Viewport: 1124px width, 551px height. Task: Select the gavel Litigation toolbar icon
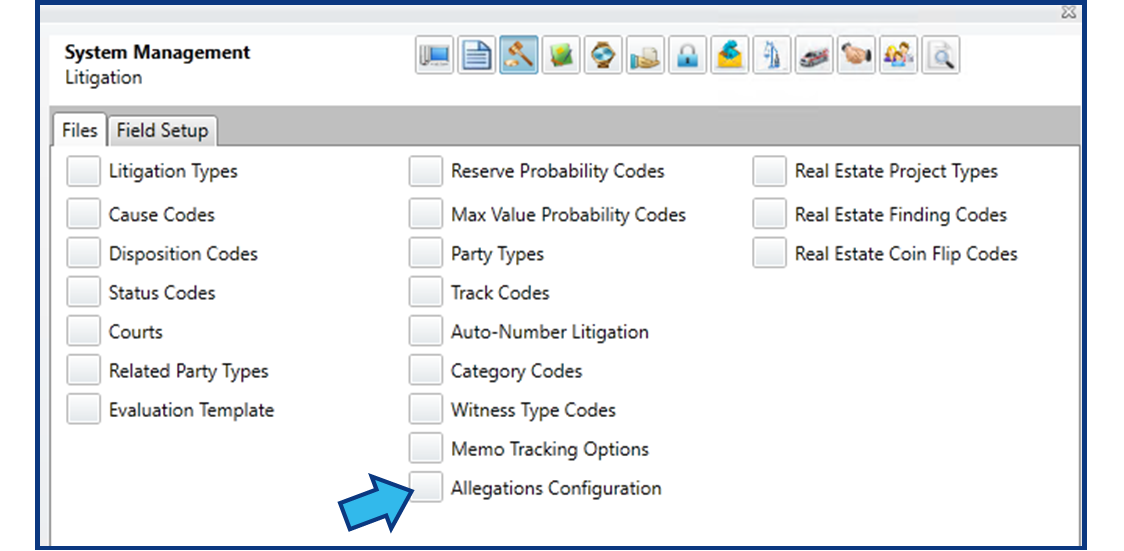519,56
